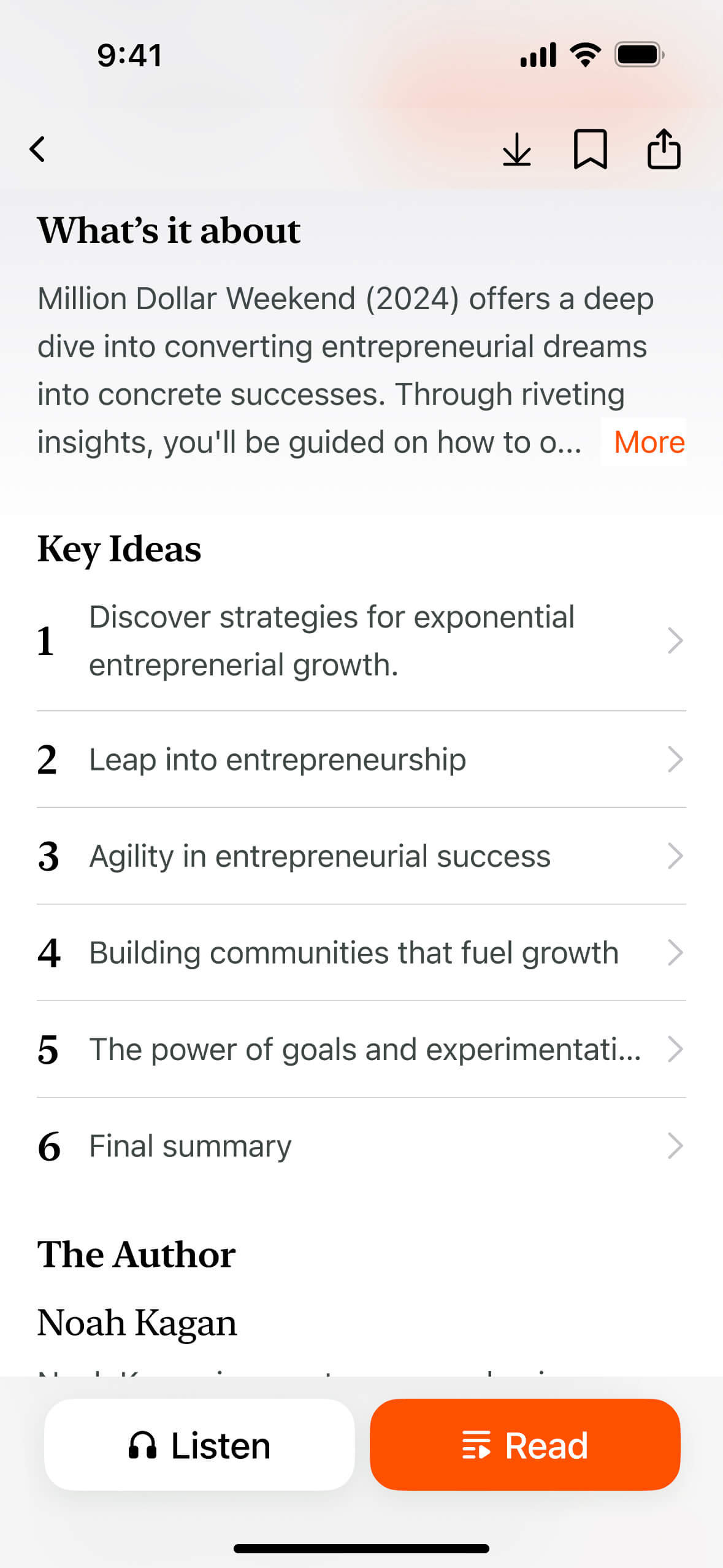Viewport: 723px width, 1568px height.
Task: Expand Leap into entrepreneurship chevron
Action: point(675,759)
